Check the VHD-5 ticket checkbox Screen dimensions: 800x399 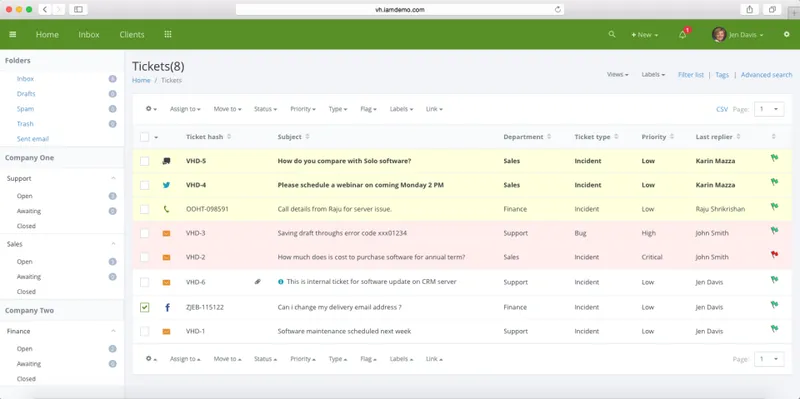pyautogui.click(x=144, y=161)
